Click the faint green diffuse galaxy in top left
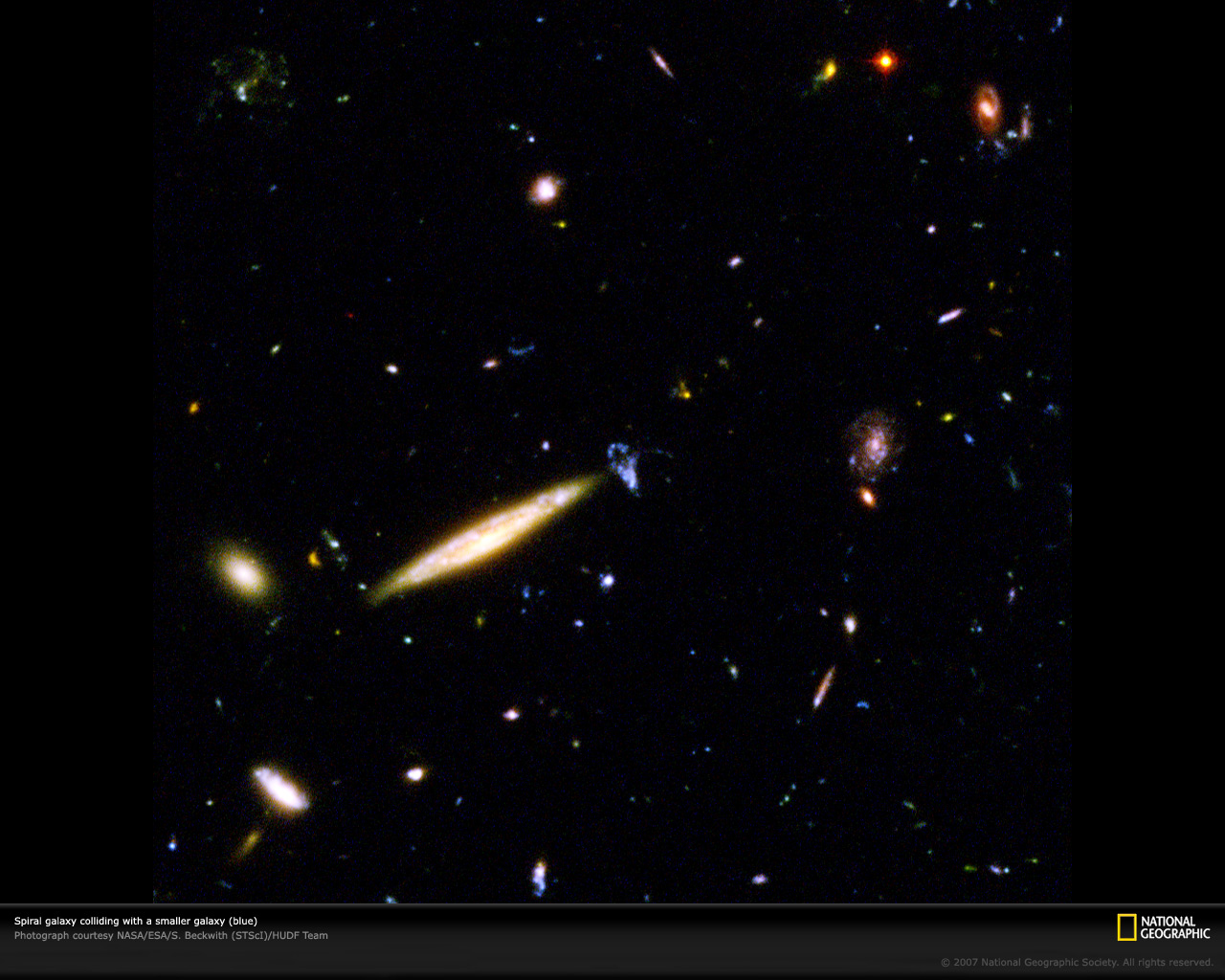This screenshot has width=1225, height=980. point(247,79)
